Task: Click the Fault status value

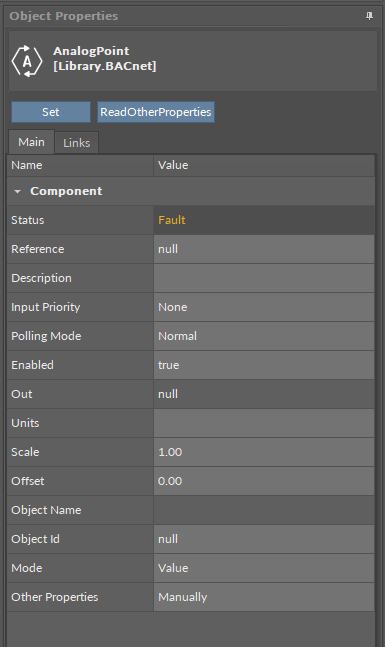Action: click(172, 220)
